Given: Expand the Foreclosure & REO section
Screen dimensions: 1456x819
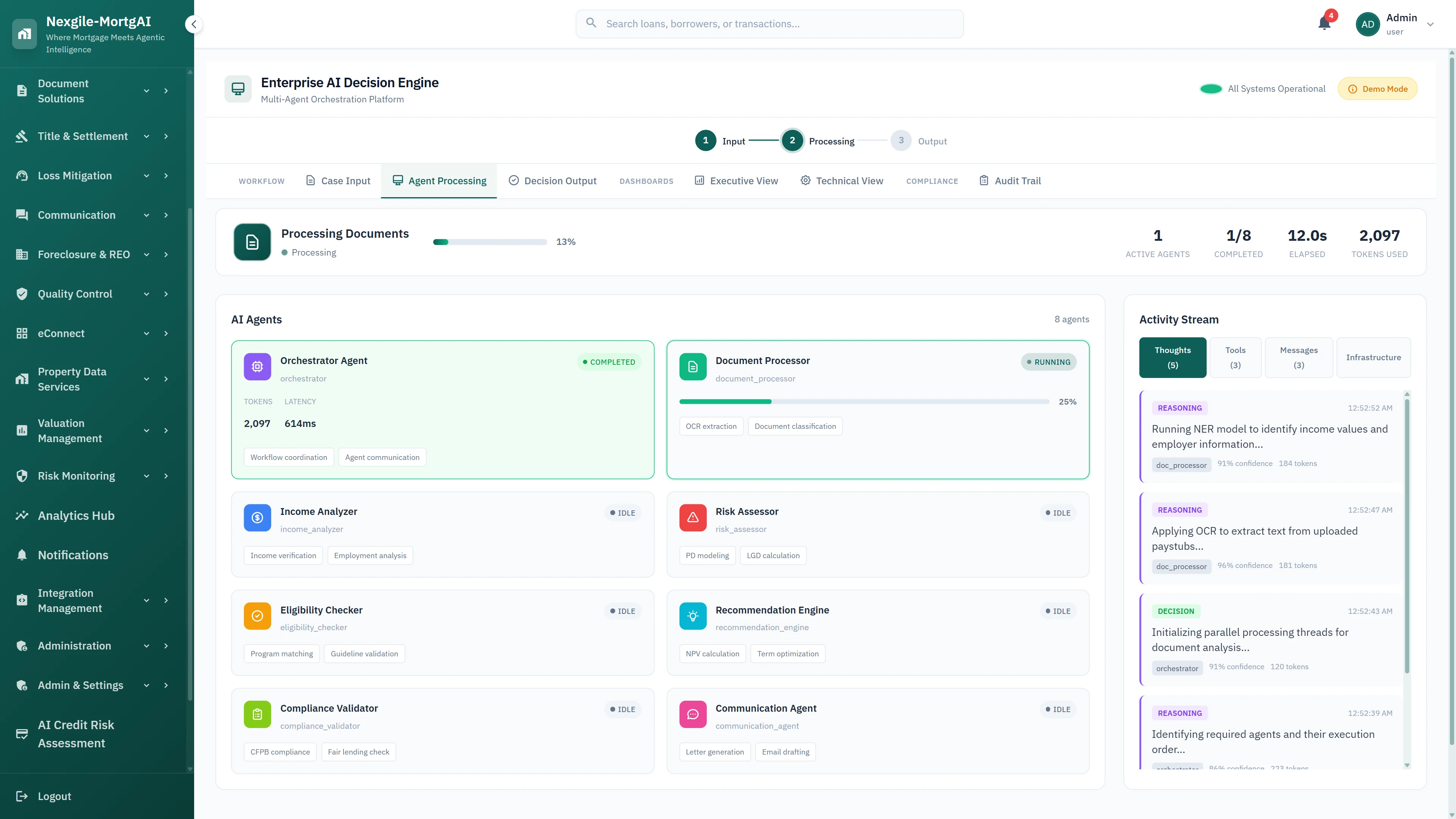Looking at the screenshot, I should [146, 254].
